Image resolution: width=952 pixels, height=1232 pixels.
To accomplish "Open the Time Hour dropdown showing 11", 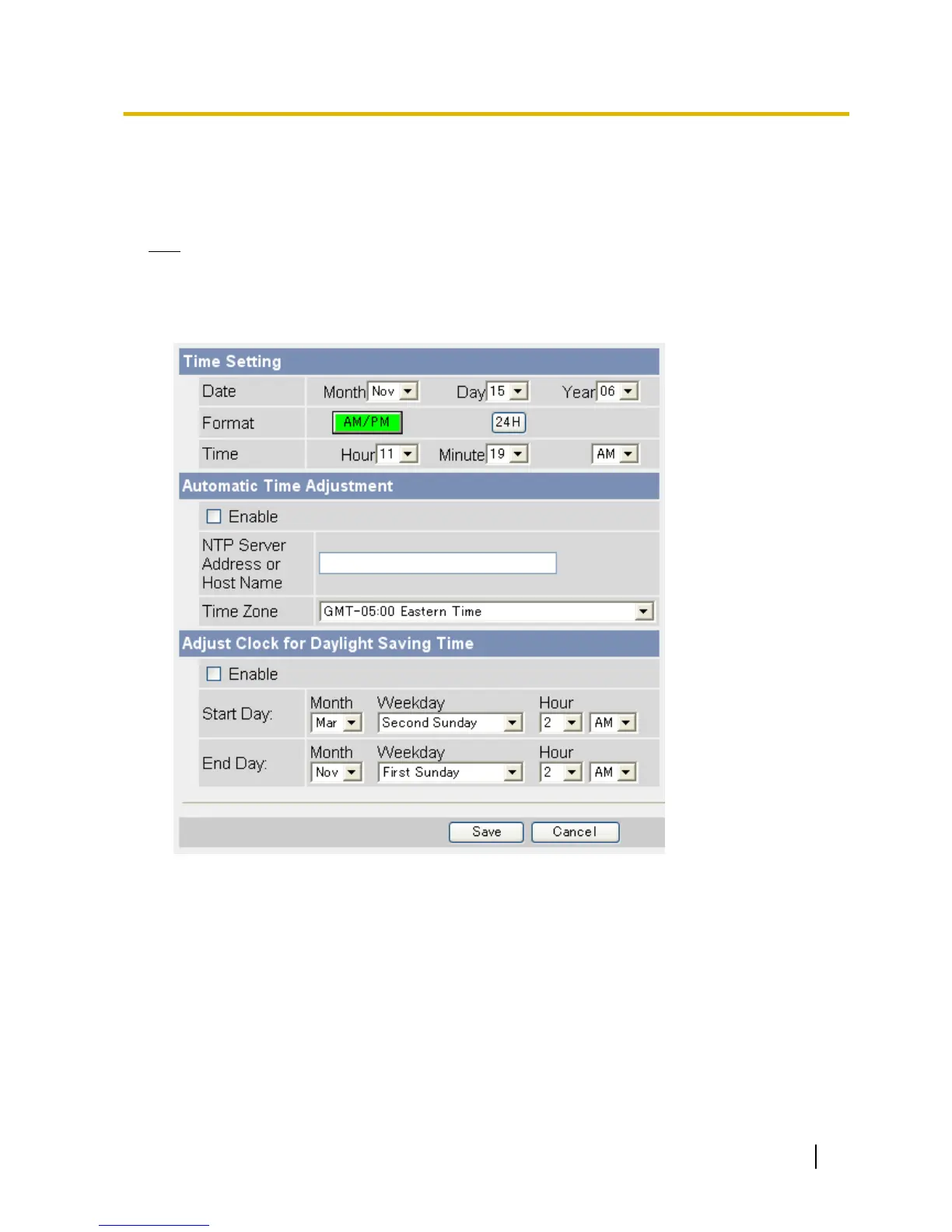I will coord(398,453).
